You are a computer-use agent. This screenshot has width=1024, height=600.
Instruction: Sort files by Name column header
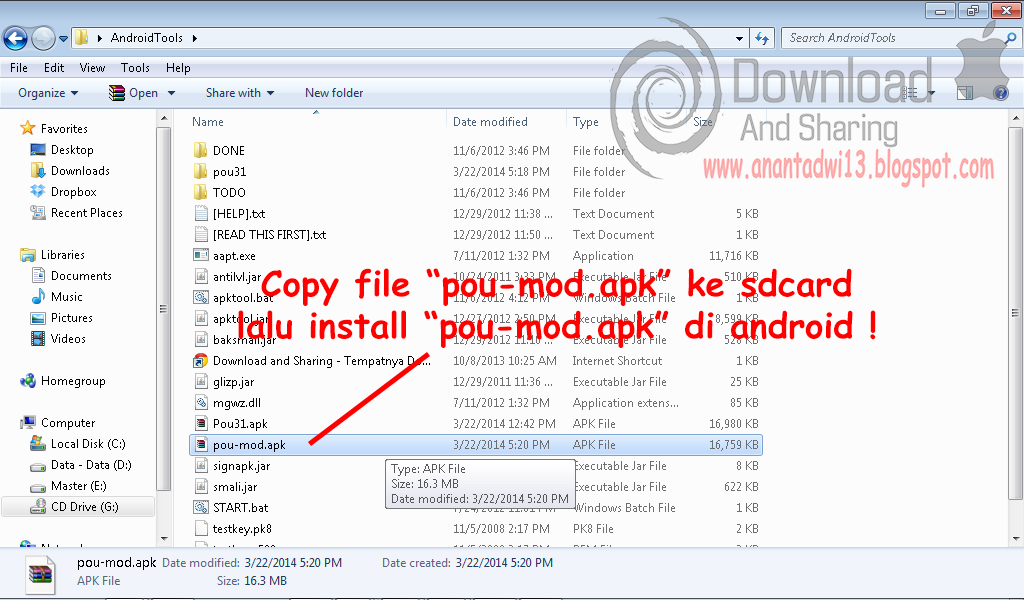pyautogui.click(x=208, y=122)
